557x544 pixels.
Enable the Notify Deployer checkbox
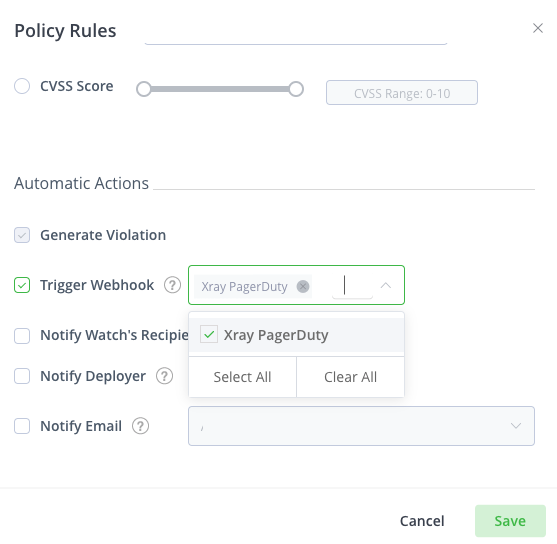pos(22,376)
